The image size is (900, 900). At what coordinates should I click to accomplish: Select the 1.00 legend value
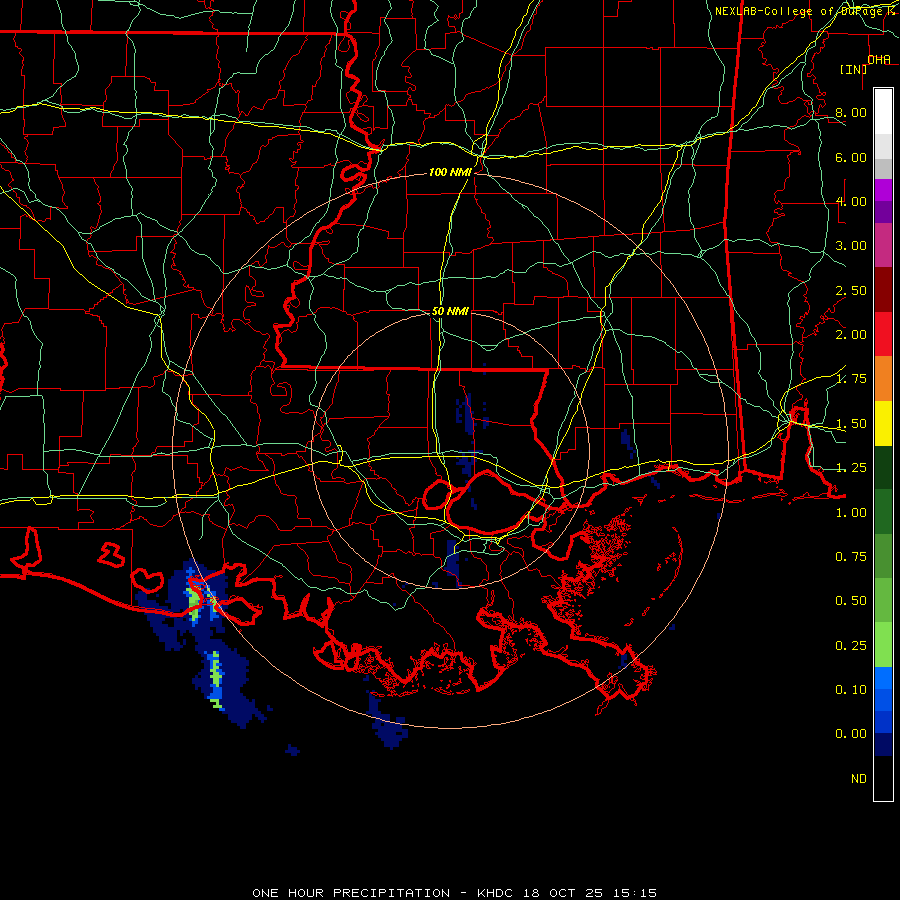coord(851,513)
